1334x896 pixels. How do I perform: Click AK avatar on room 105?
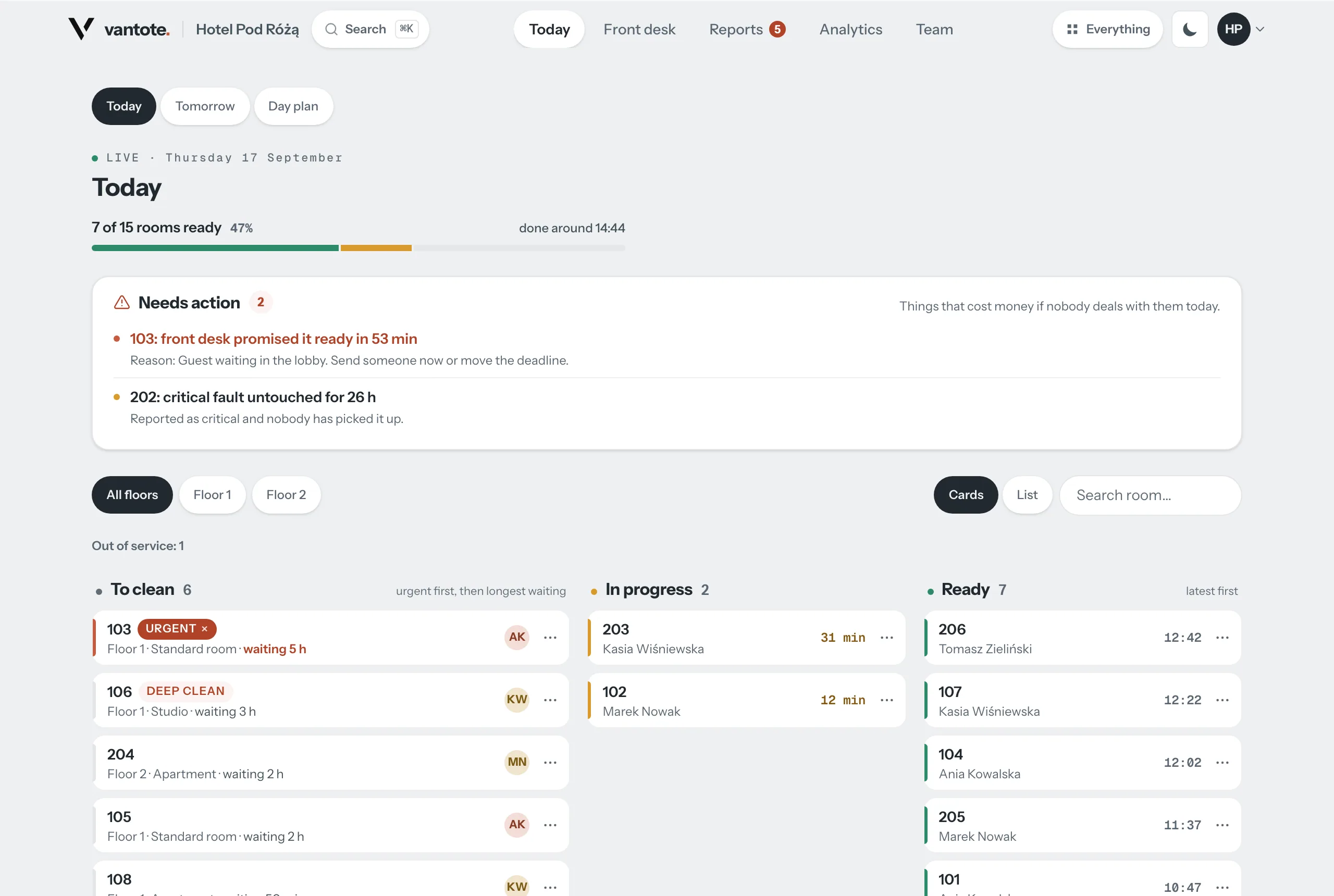[517, 825]
